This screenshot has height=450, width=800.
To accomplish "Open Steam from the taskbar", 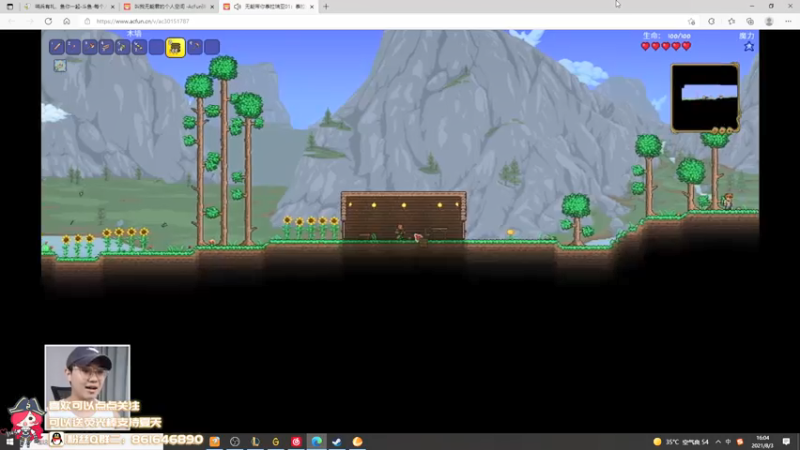I will (x=337, y=442).
